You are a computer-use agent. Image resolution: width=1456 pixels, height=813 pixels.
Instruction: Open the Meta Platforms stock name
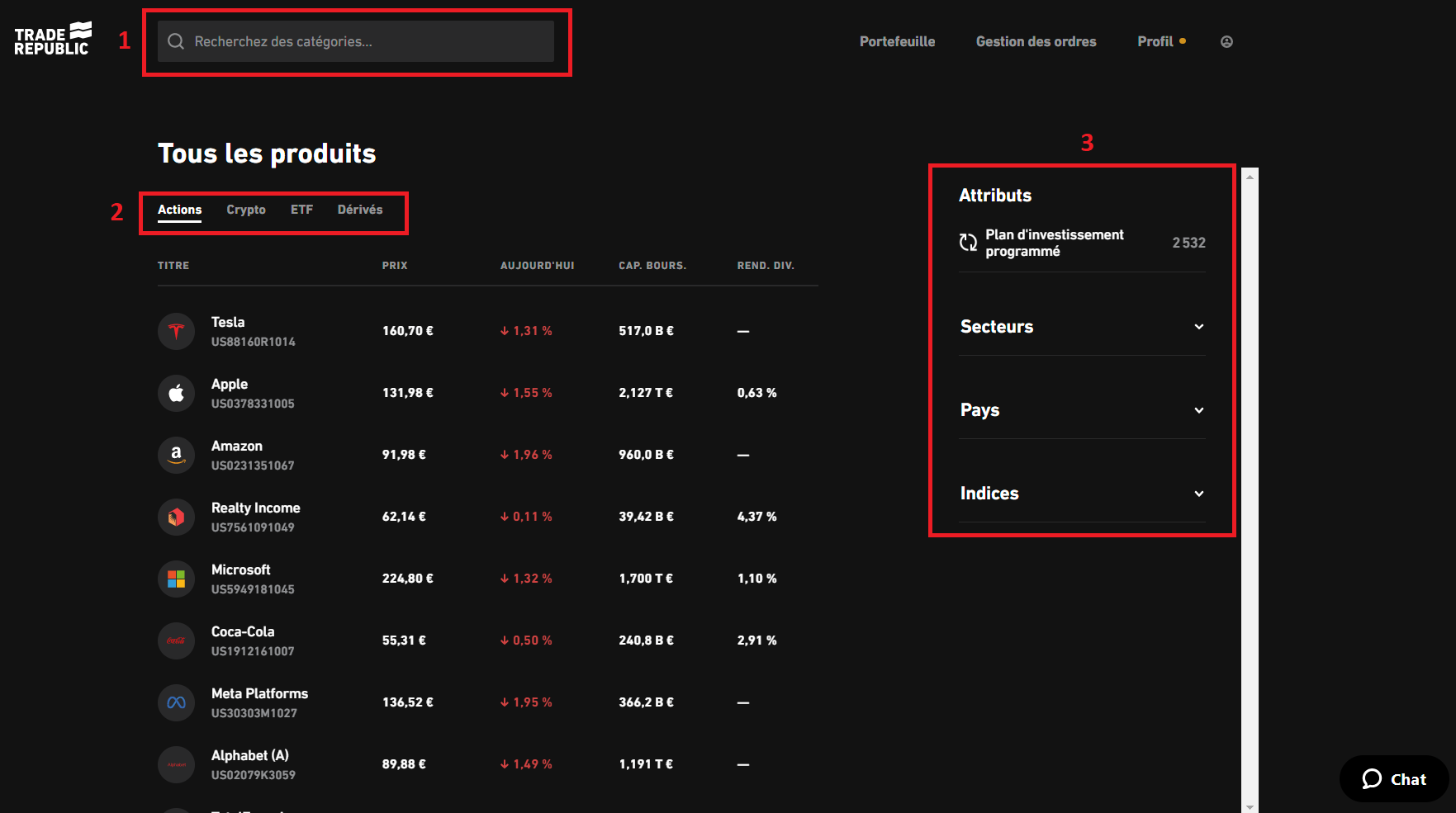(259, 693)
